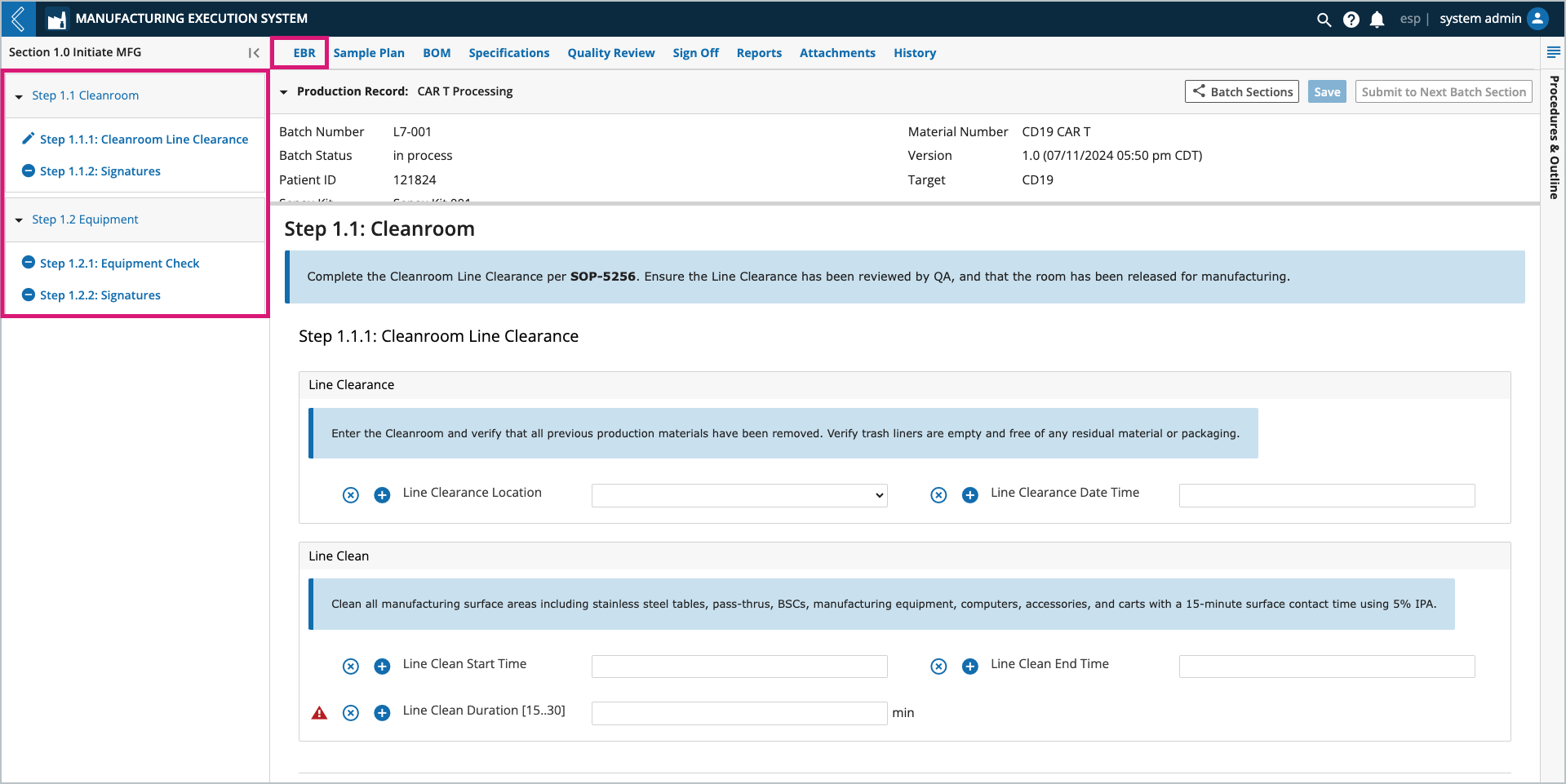This screenshot has height=784, width=1566.
Task: Click the Line Clearance Date Time field
Action: tap(1327, 495)
